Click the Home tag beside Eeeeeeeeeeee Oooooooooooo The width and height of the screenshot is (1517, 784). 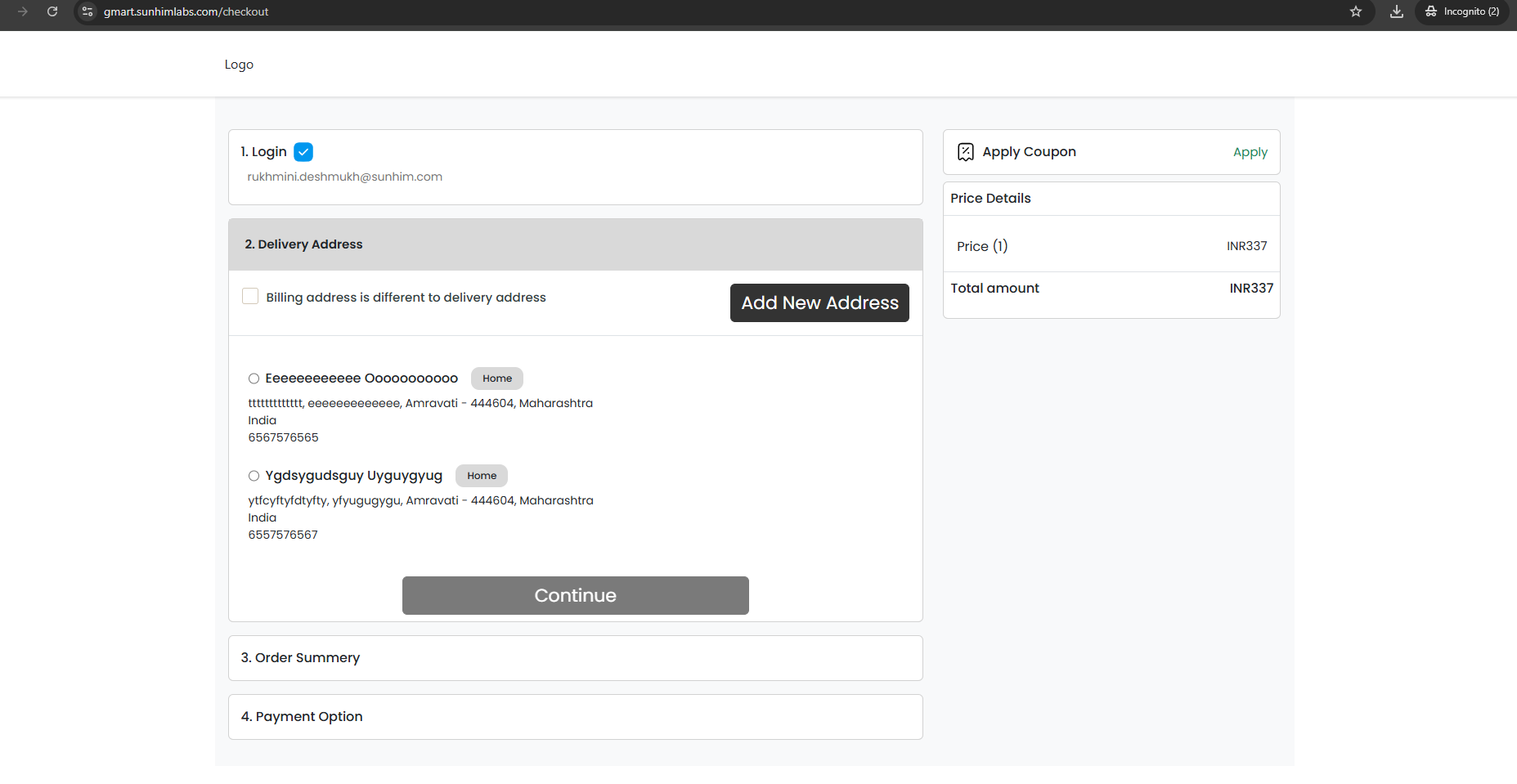coord(497,379)
